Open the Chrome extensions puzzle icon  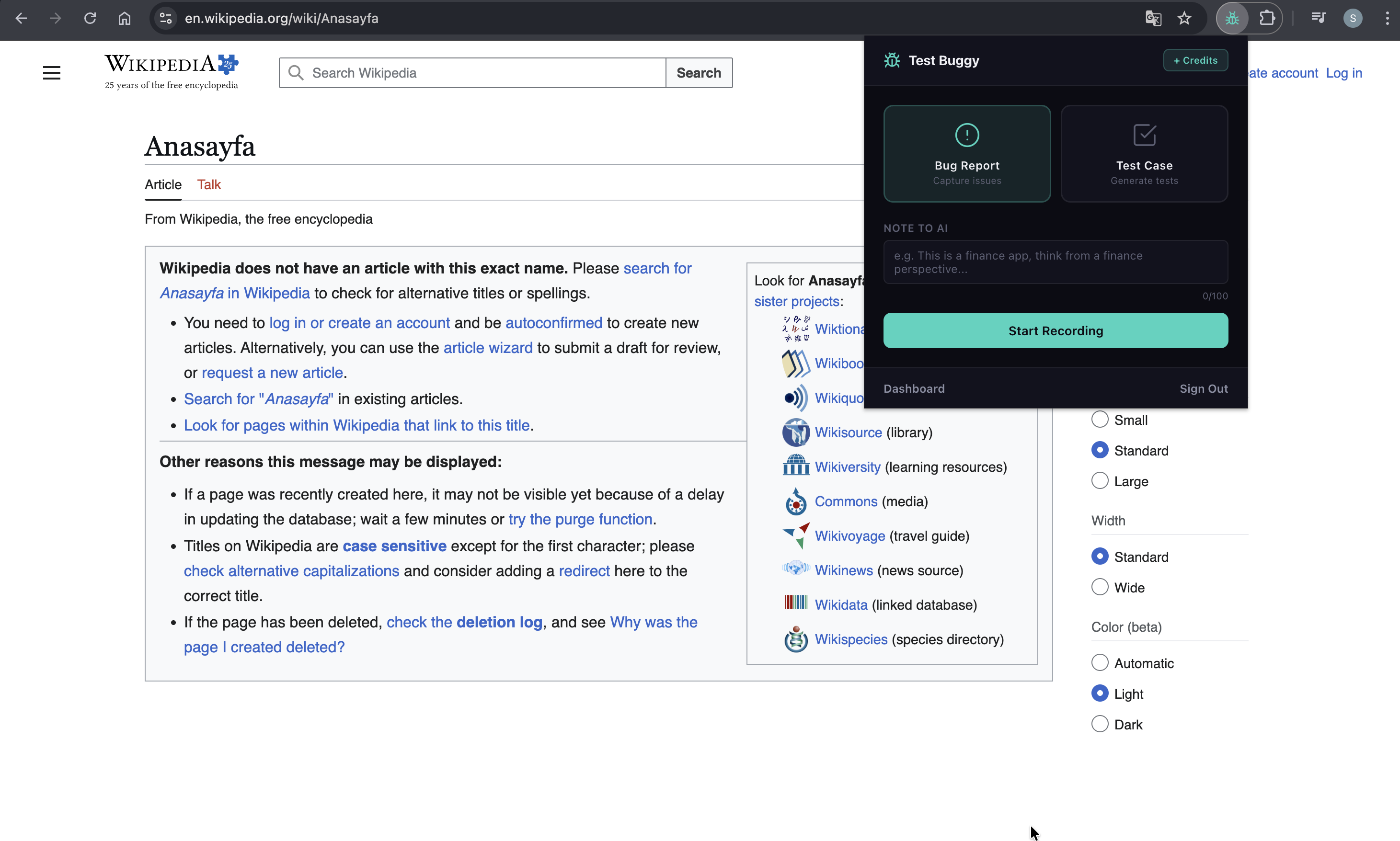click(x=1267, y=18)
